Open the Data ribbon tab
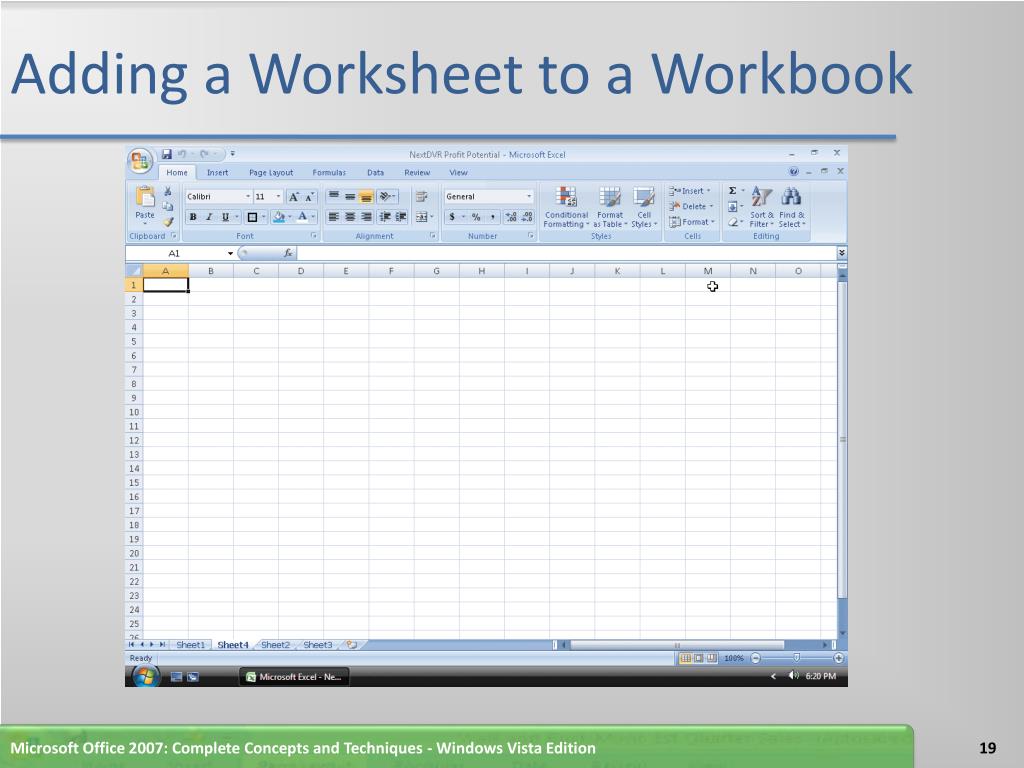 [376, 172]
